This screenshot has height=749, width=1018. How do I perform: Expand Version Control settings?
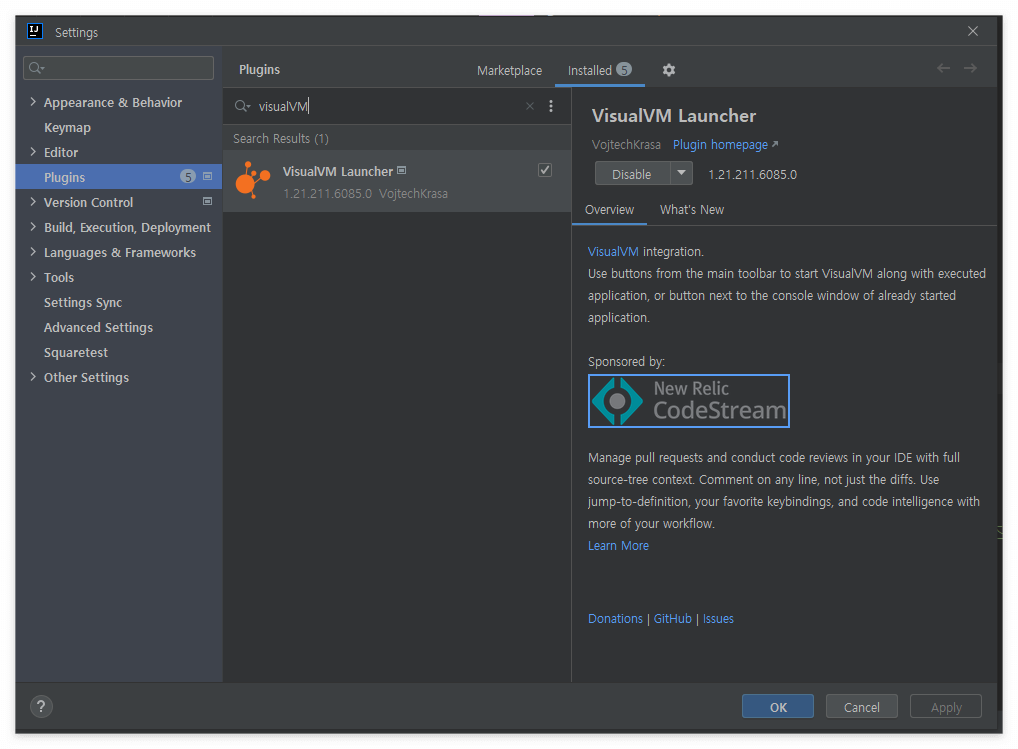point(33,202)
